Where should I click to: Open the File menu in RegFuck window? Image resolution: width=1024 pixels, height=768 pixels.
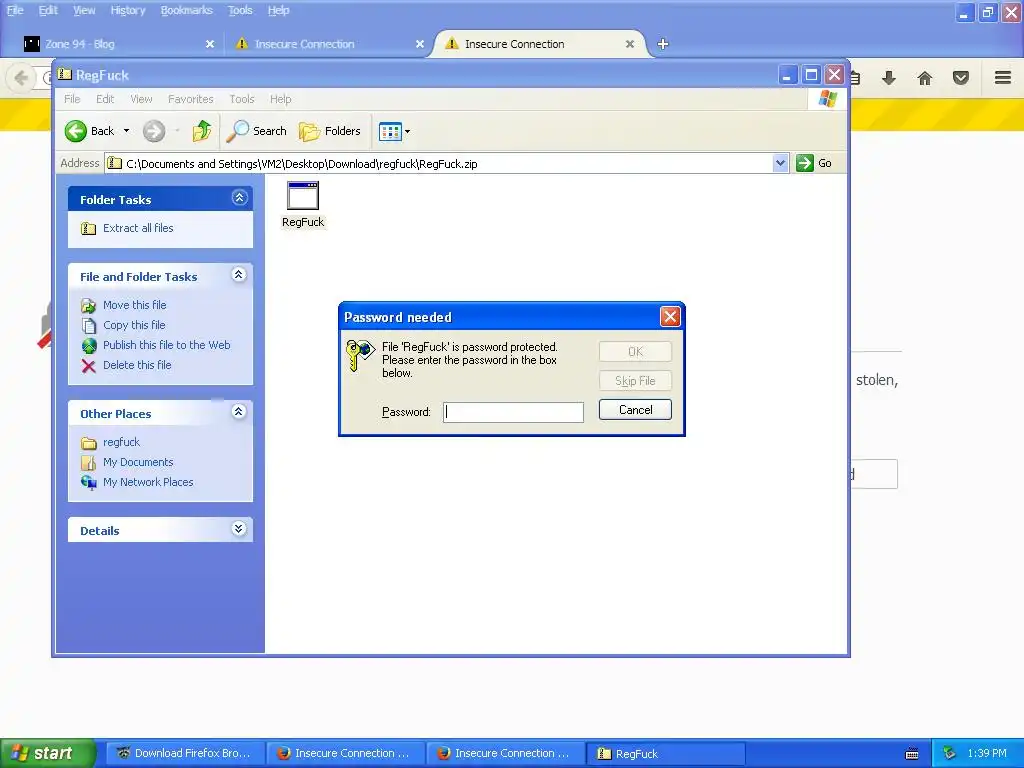tap(72, 99)
